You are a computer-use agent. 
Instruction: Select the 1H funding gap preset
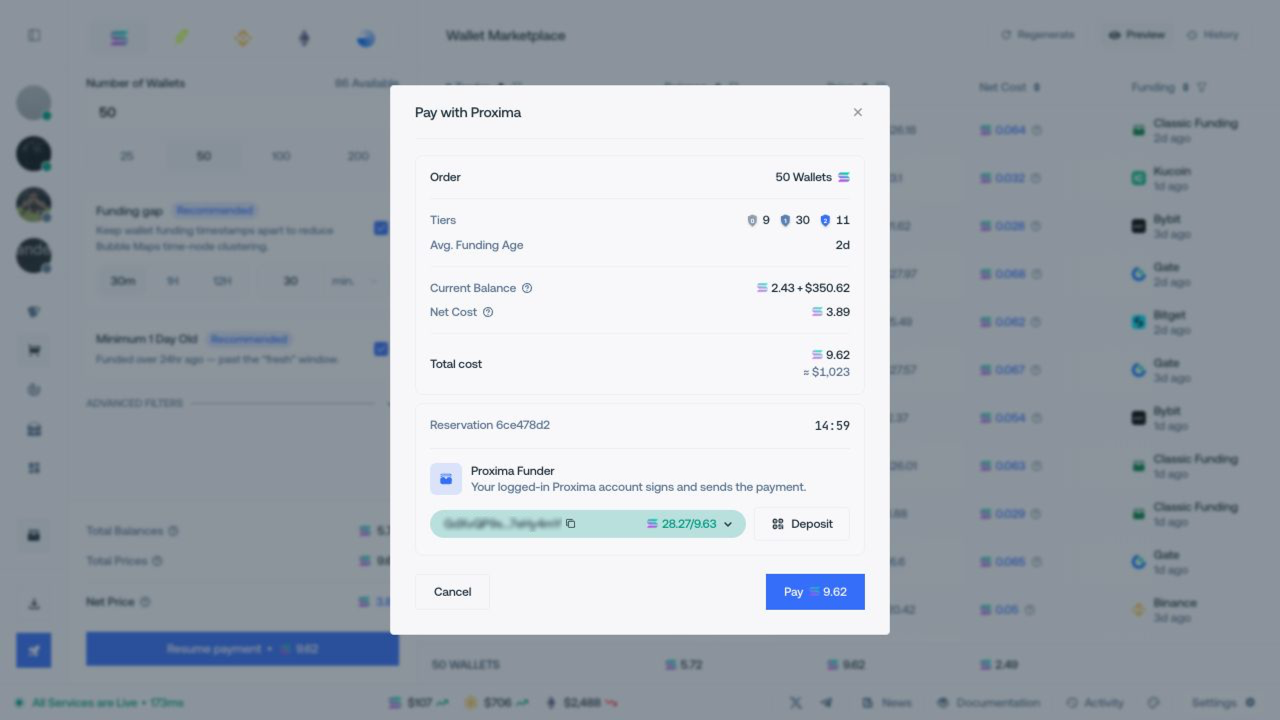(172, 281)
